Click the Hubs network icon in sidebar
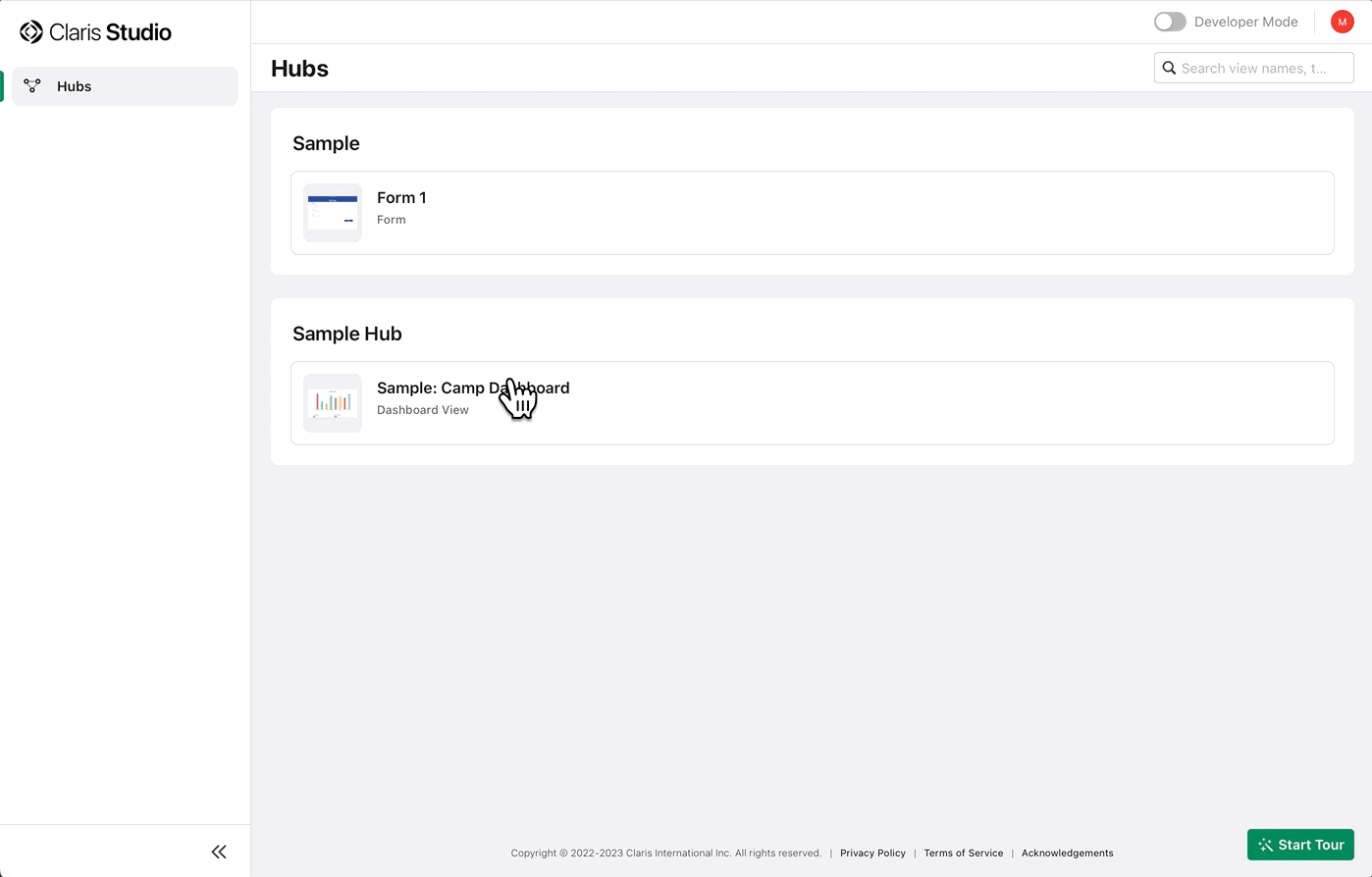 (x=32, y=86)
